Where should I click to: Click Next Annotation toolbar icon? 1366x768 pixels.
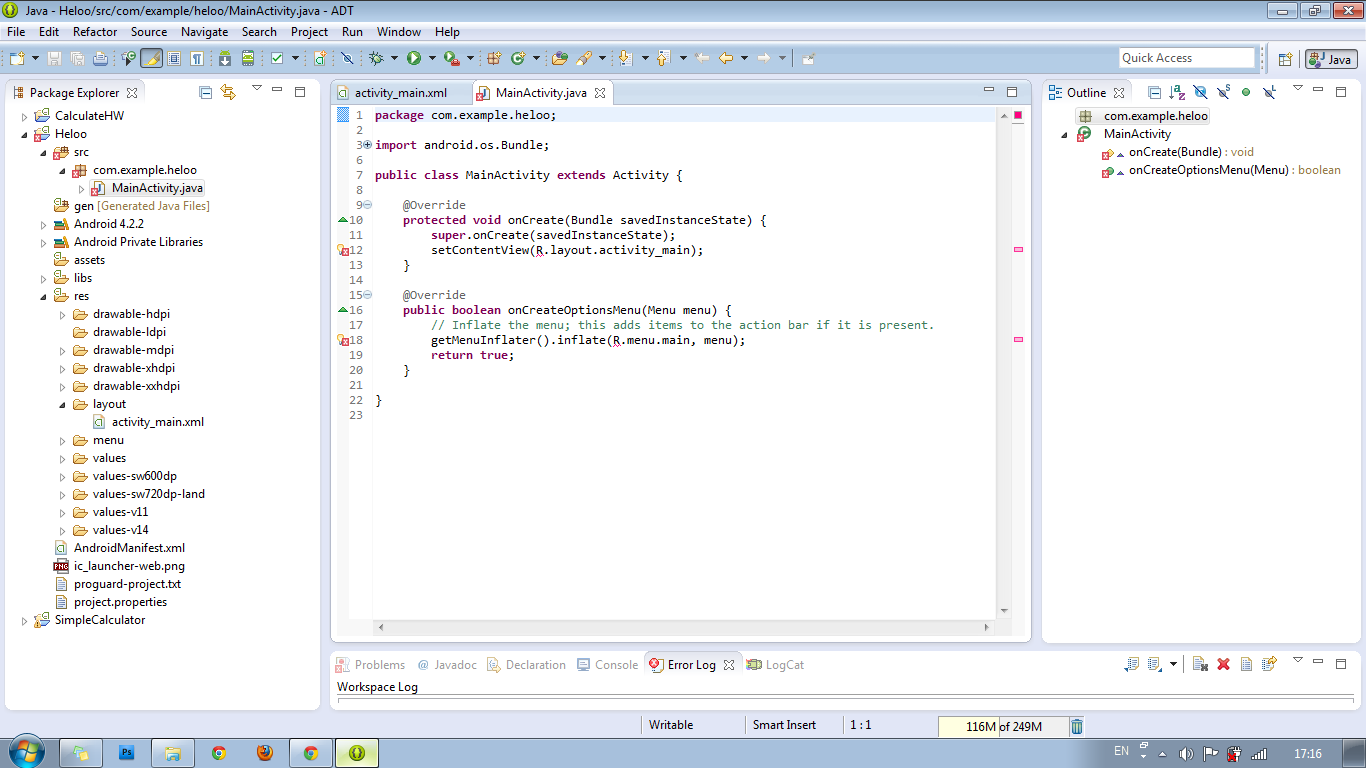tap(625, 58)
